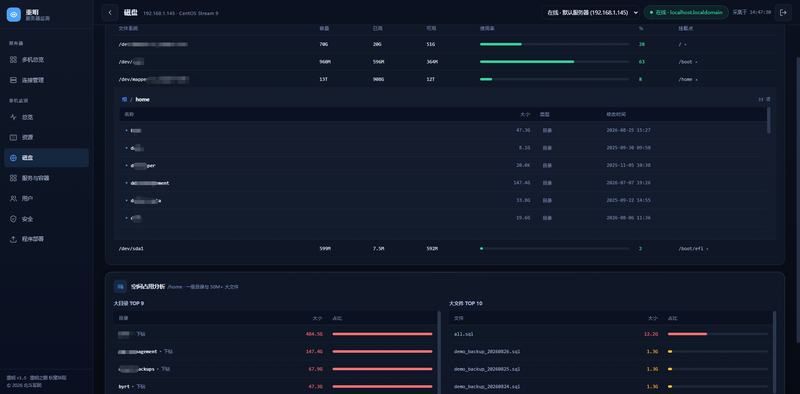
Task: Click the back arrow button beside 磁盘
Action: (x=110, y=12)
